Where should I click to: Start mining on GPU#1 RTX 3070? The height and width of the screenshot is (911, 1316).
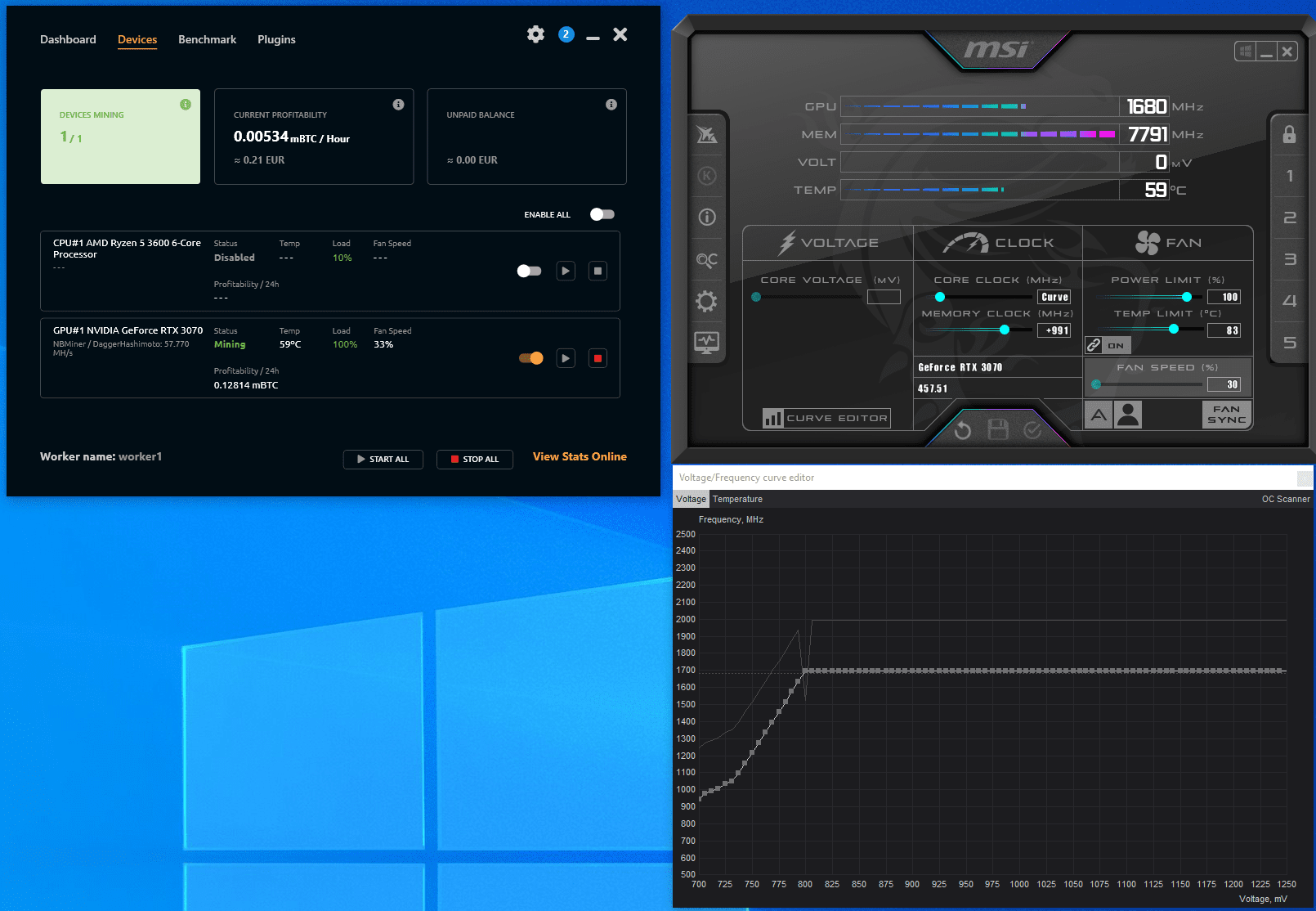pos(566,358)
